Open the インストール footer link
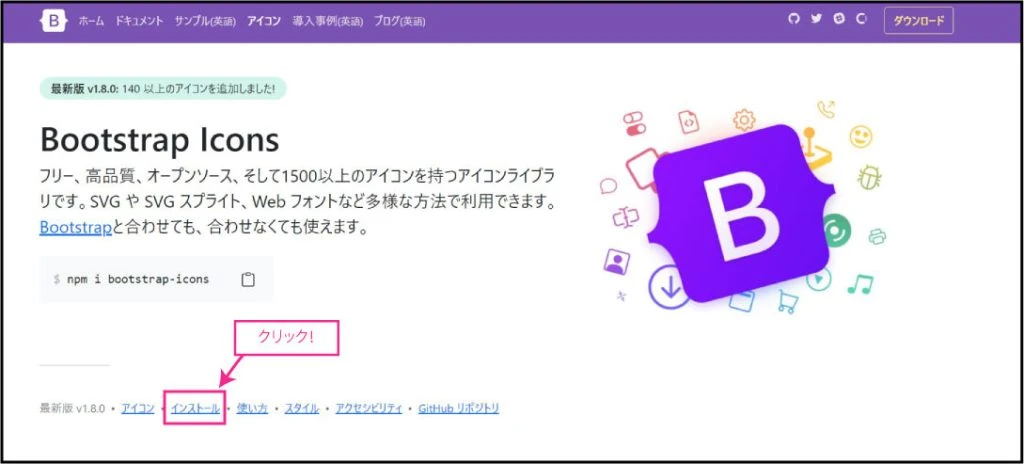This screenshot has height=464, width=1024. 195,409
